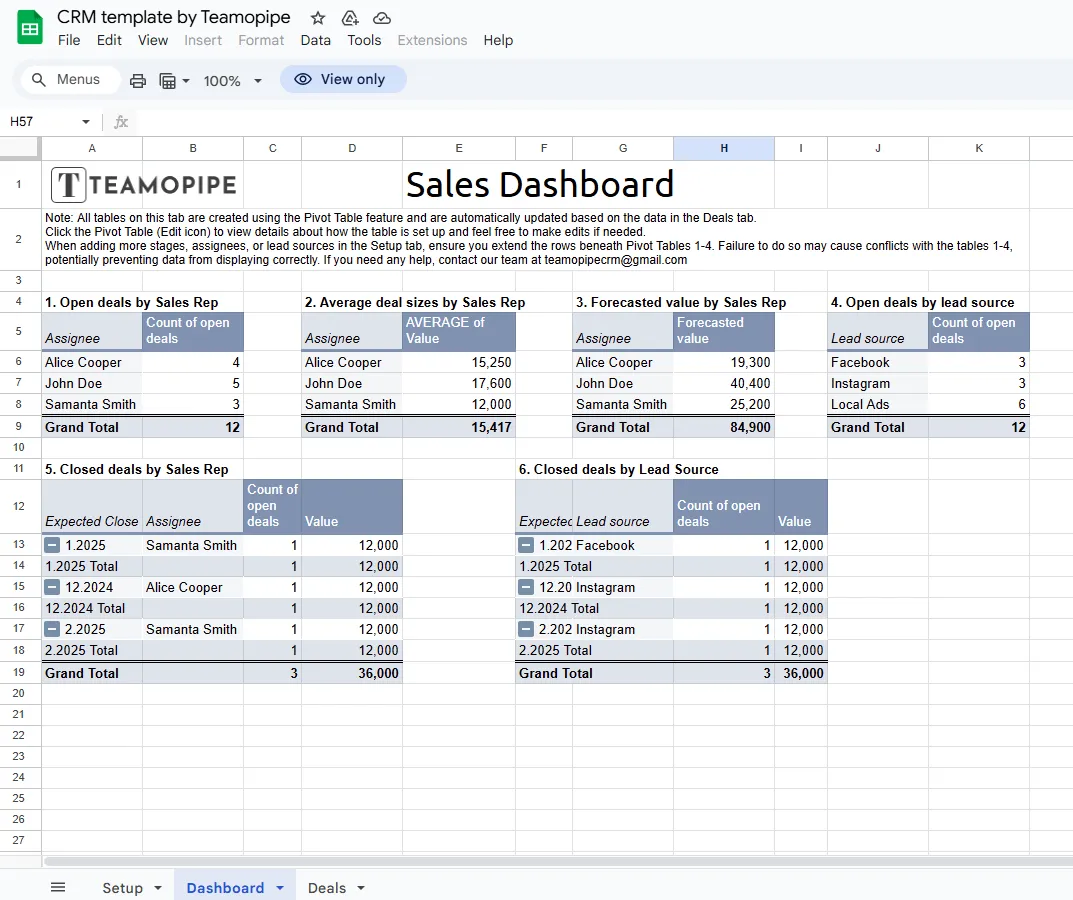Viewport: 1073px width, 900px height.
Task: Select column H header
Action: point(724,148)
